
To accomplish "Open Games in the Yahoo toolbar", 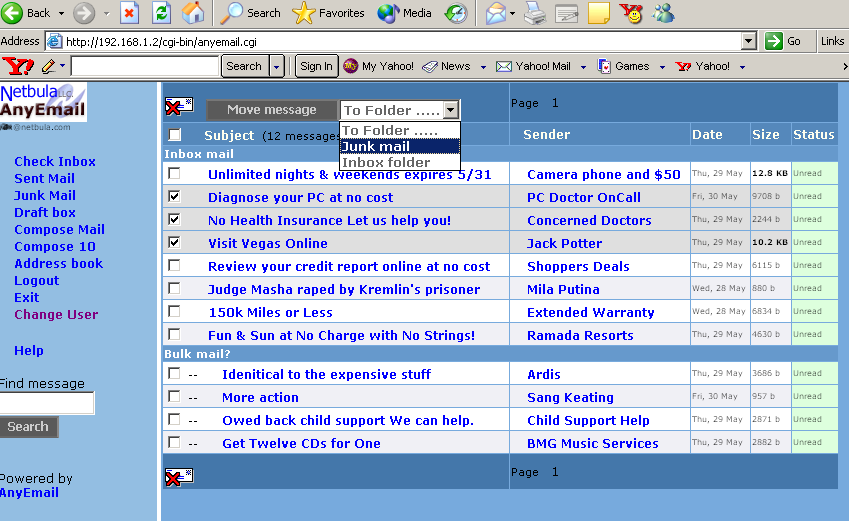I will pos(623,66).
